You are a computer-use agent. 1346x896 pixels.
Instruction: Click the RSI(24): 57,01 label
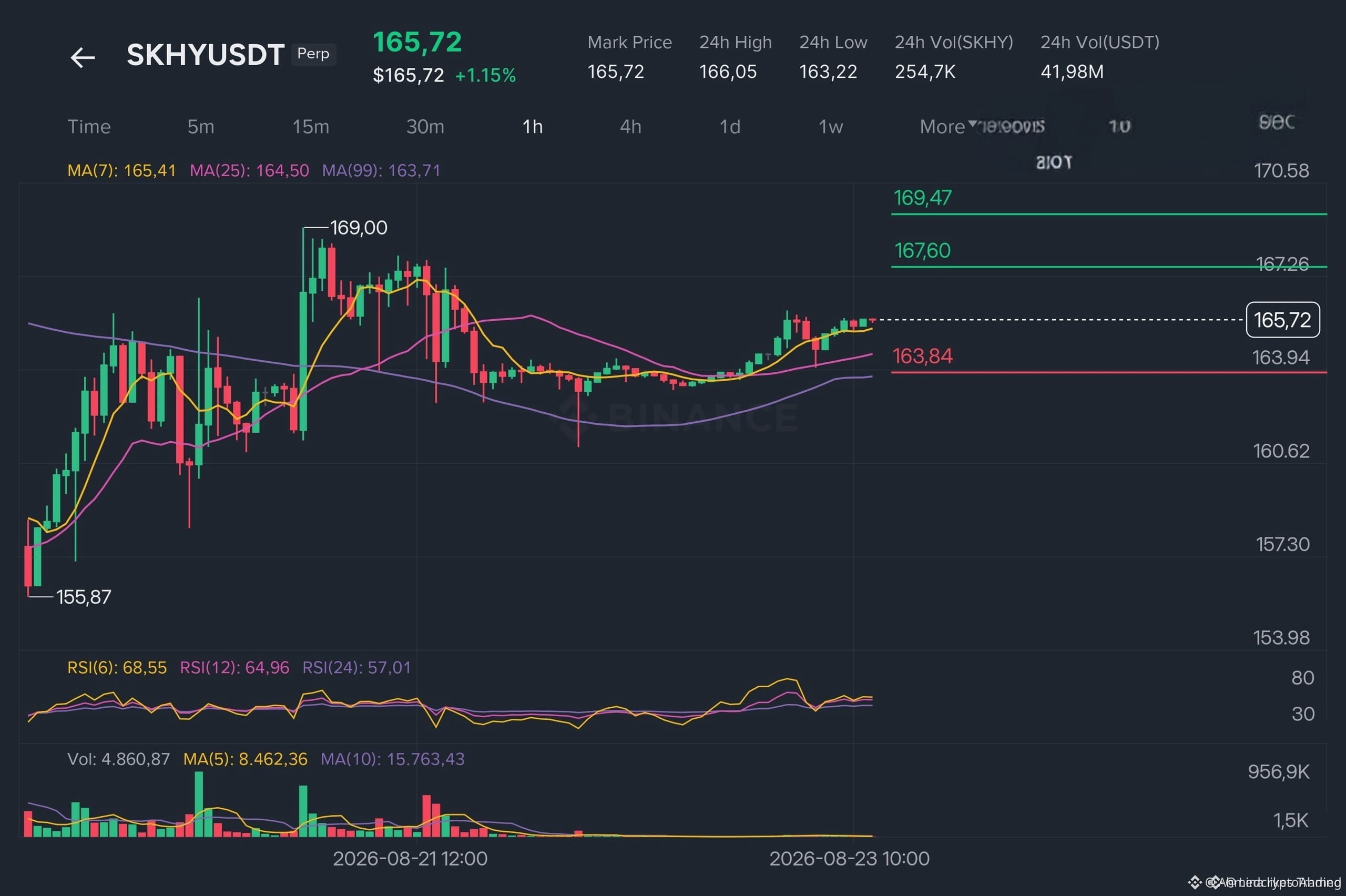tap(356, 667)
